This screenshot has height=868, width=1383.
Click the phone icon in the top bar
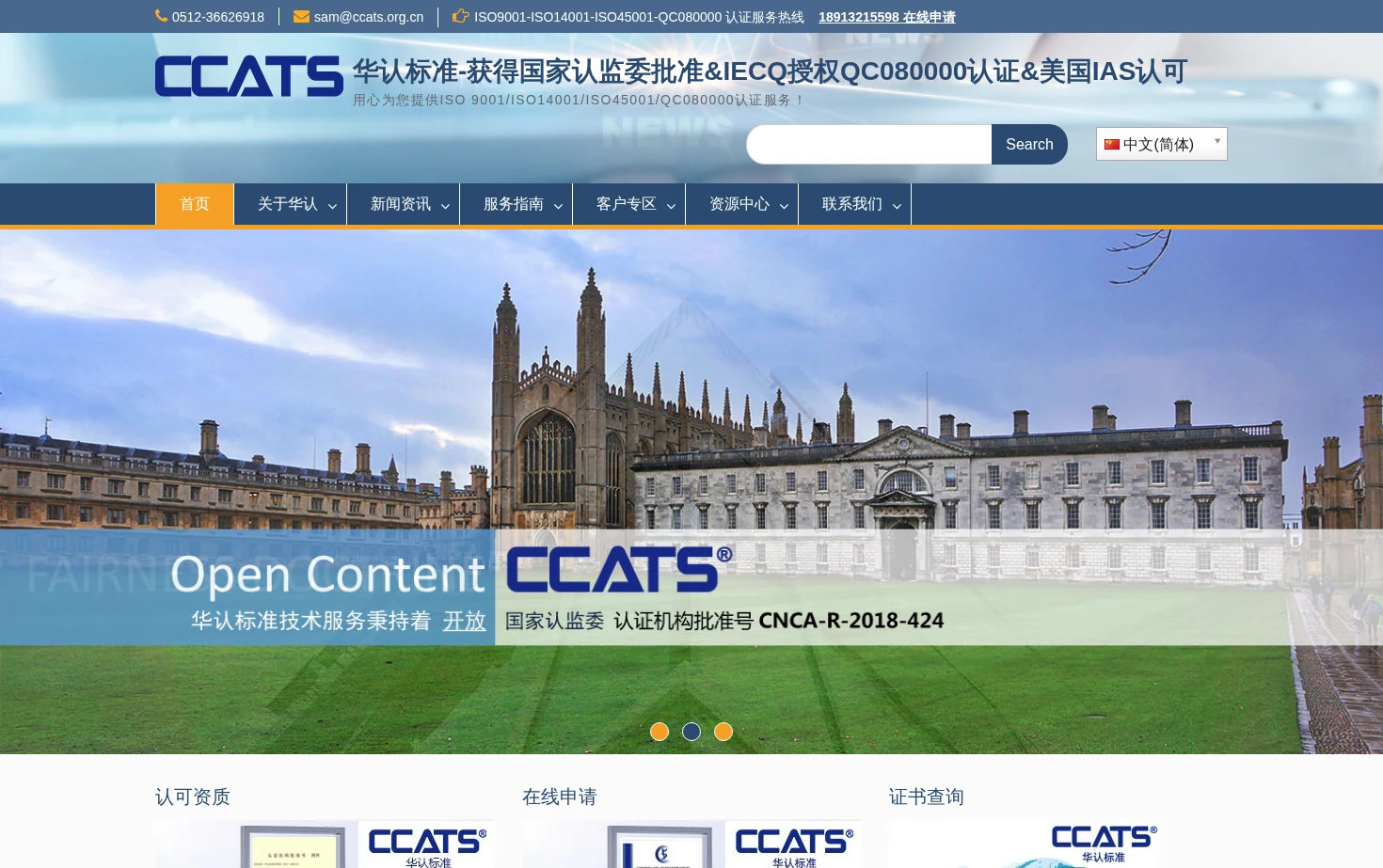(162, 16)
